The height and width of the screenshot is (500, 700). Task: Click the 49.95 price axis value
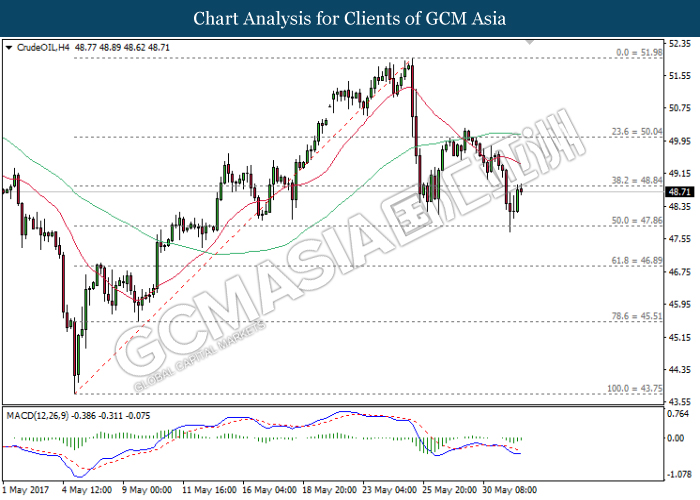tap(679, 141)
